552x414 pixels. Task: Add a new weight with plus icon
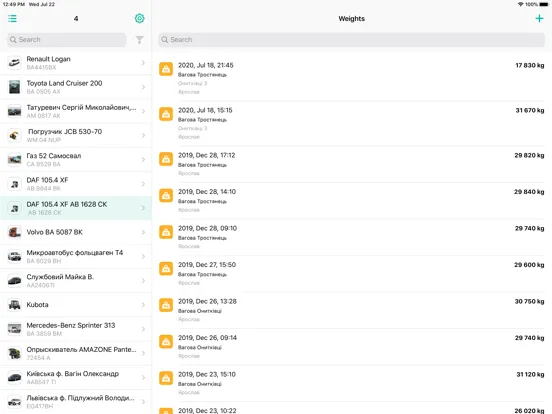pyautogui.click(x=539, y=18)
